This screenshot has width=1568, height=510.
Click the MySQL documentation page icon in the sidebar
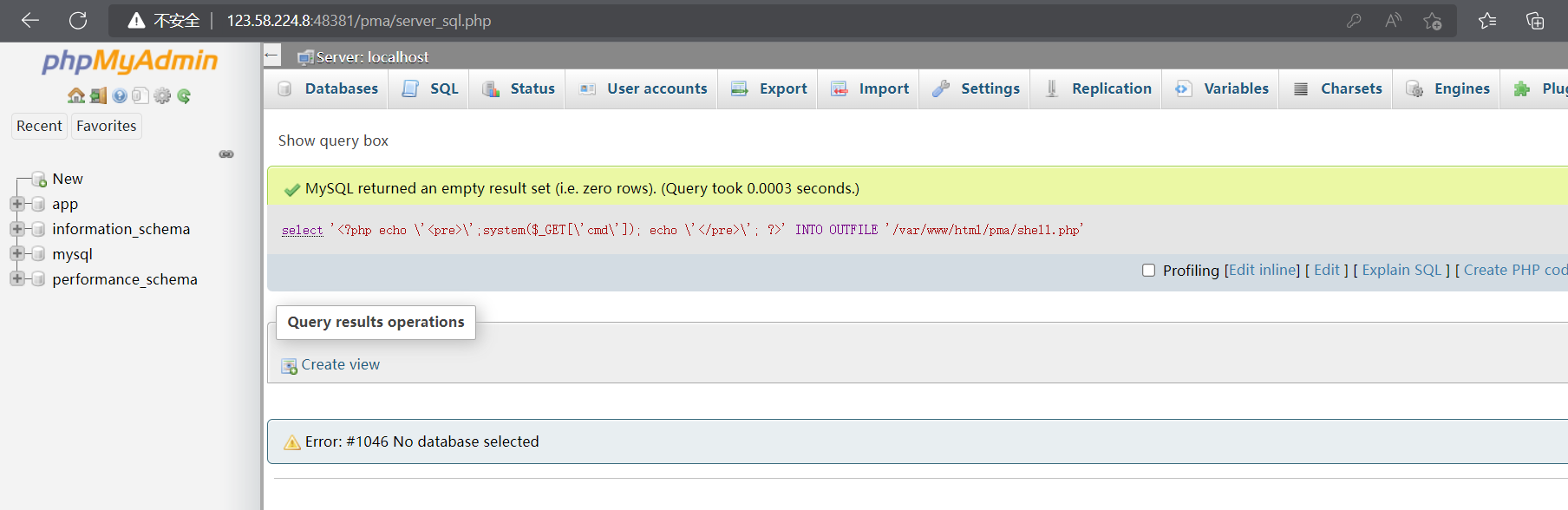pos(140,95)
